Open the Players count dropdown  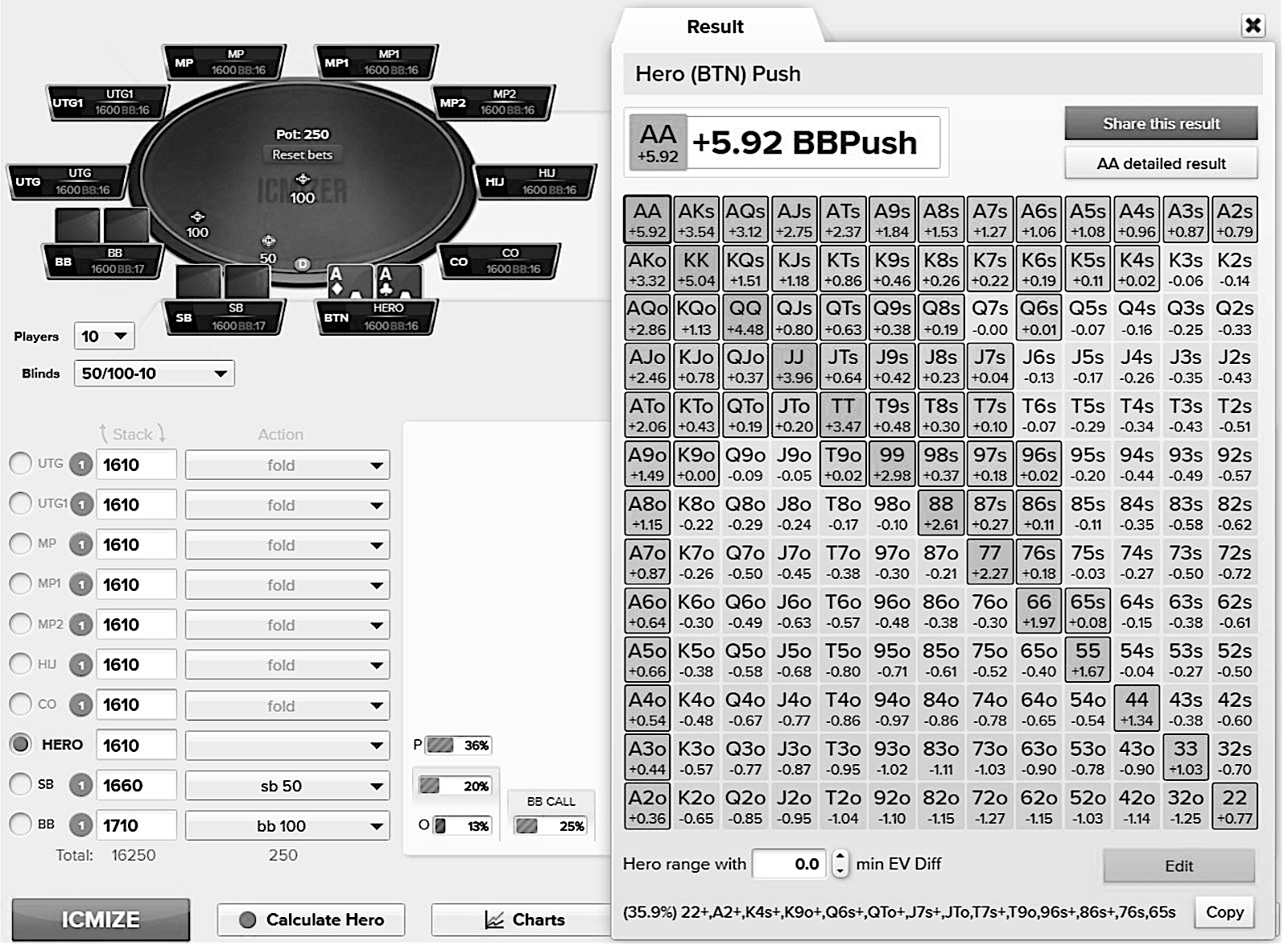click(x=105, y=336)
